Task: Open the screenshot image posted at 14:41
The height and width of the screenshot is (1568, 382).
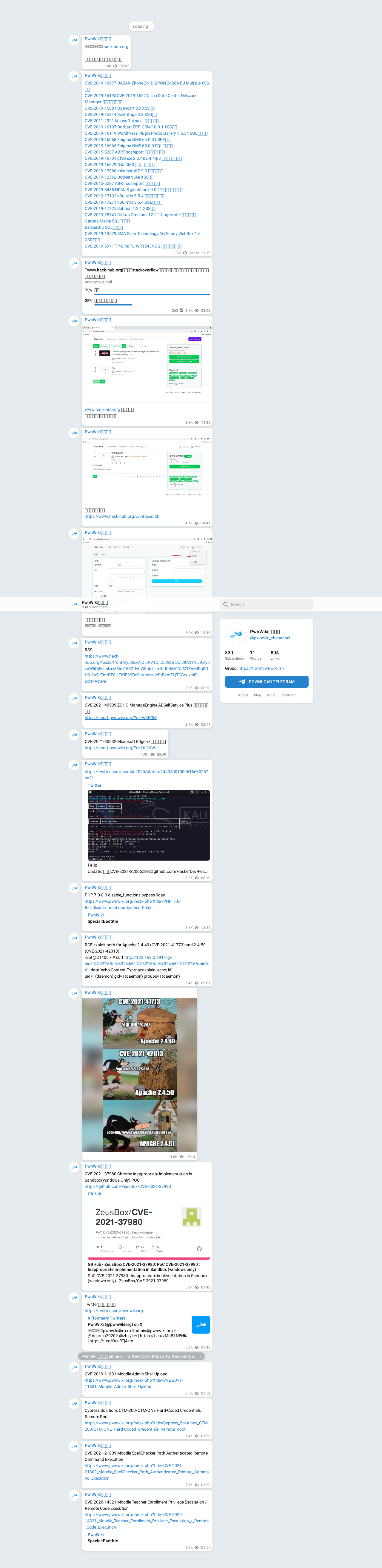Action: 147,471
